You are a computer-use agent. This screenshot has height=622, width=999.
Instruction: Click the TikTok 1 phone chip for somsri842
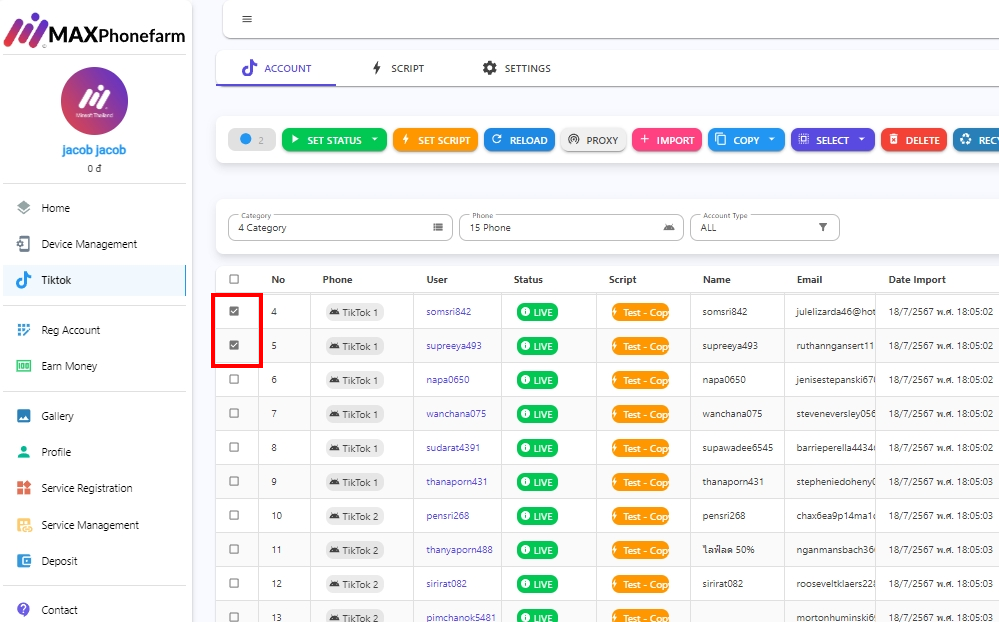pyautogui.click(x=354, y=312)
